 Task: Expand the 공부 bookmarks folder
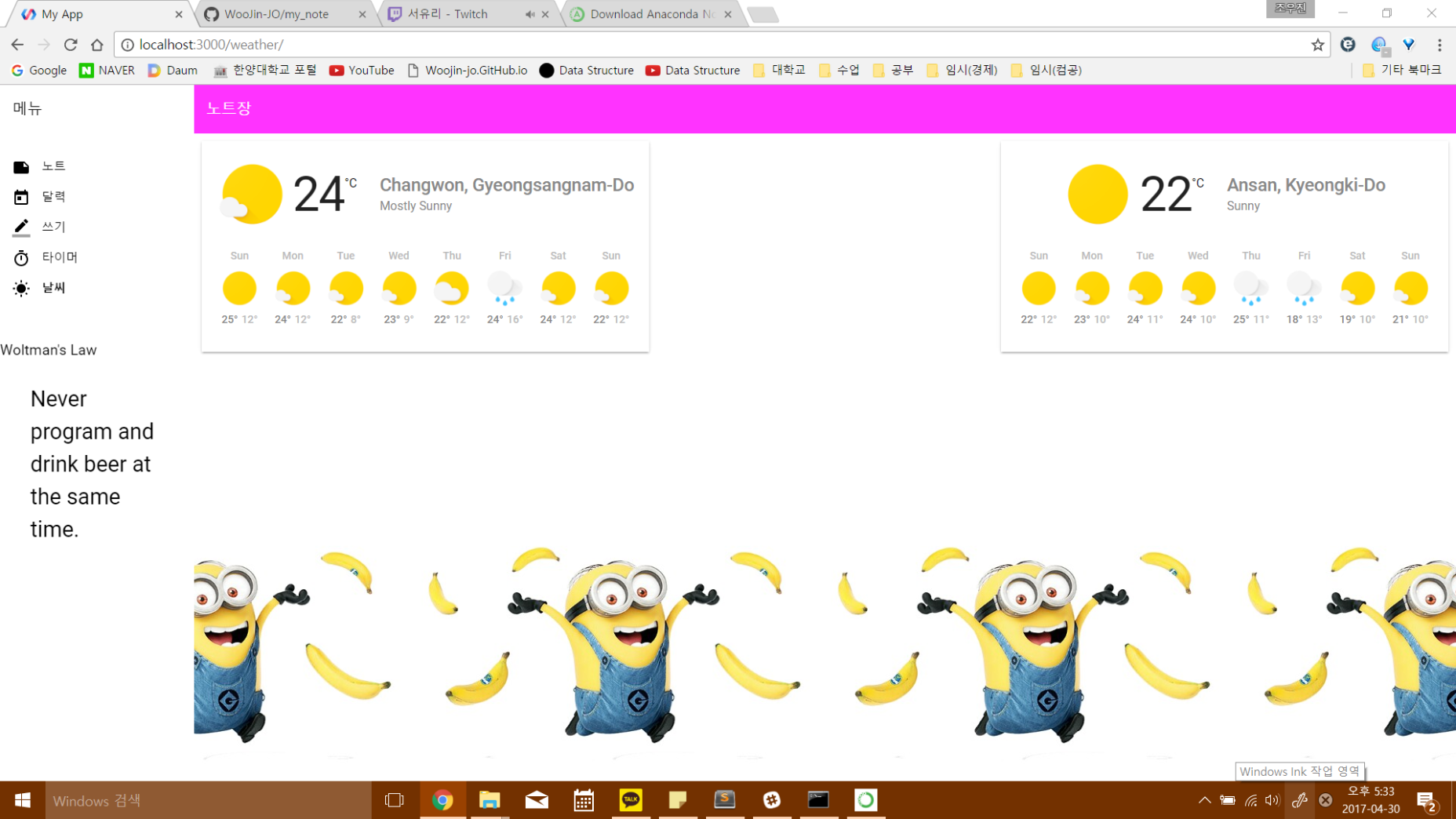pos(893,70)
